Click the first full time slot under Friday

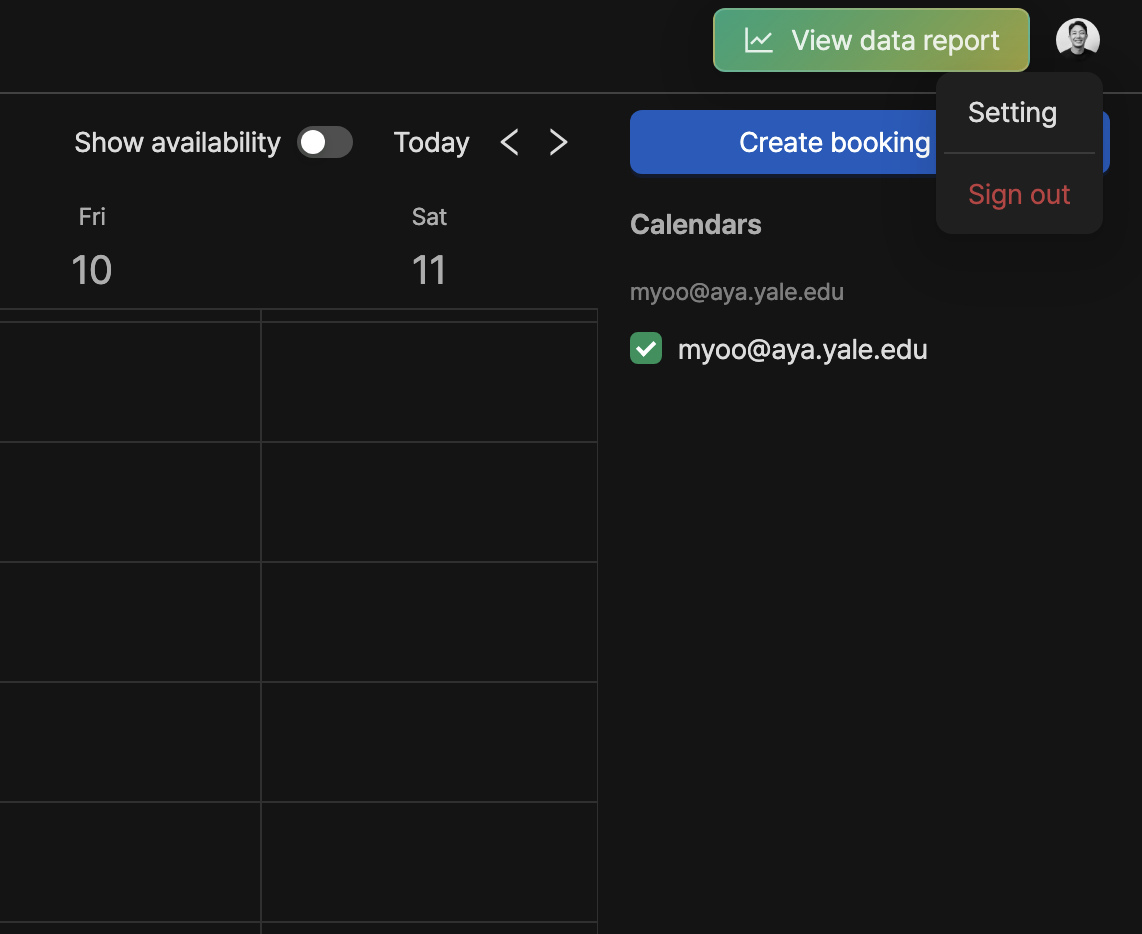[130, 382]
